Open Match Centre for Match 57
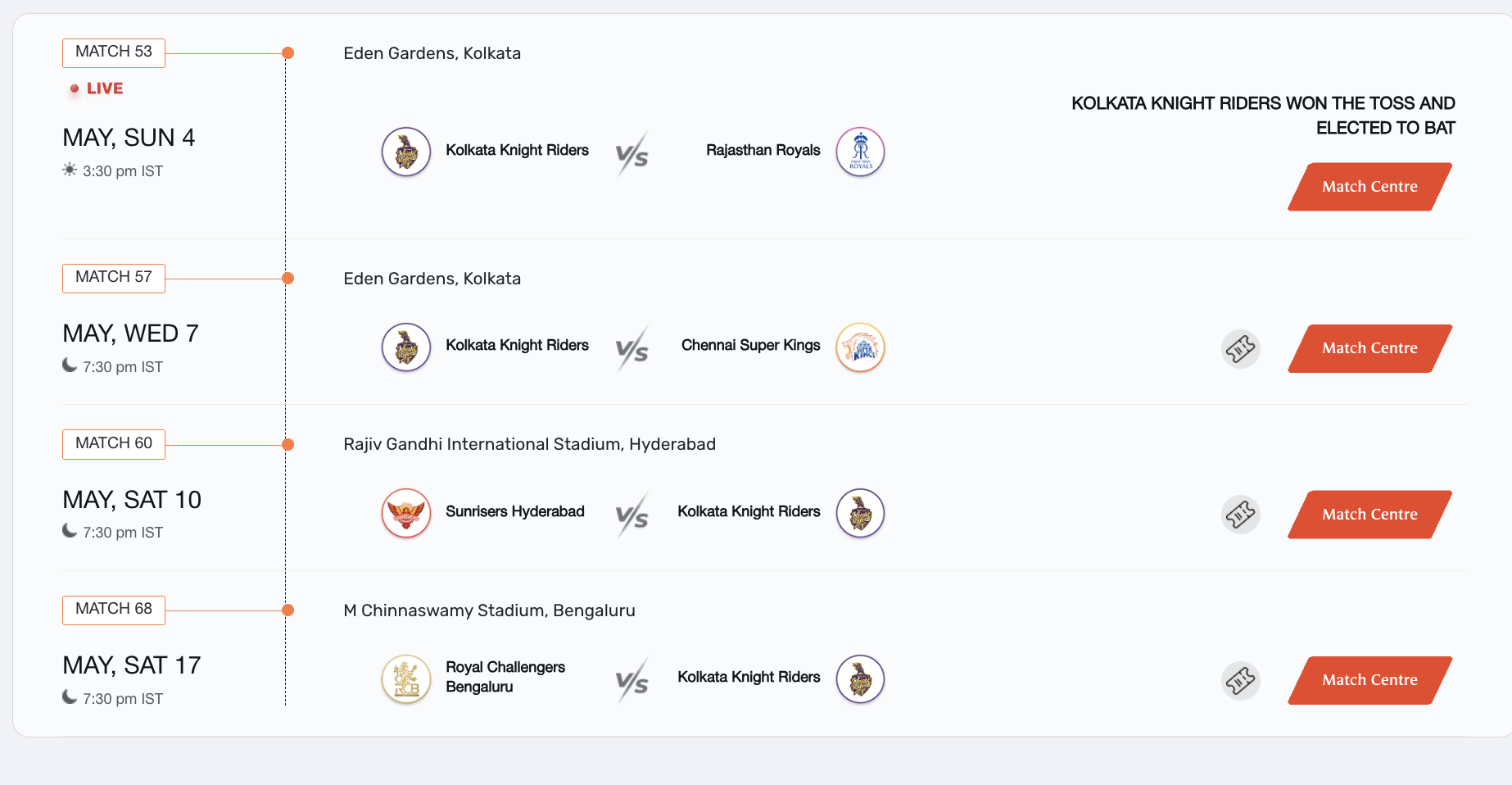1512x785 pixels. coord(1369,348)
